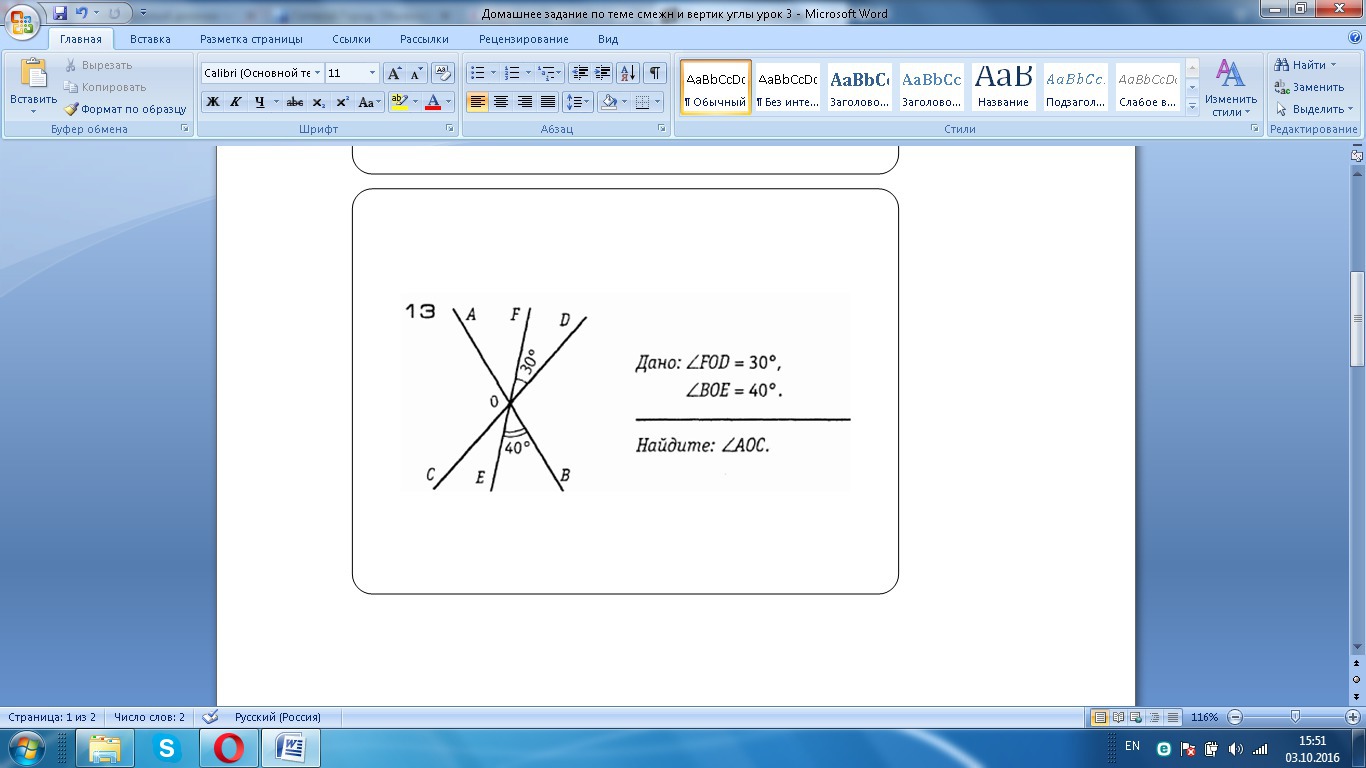Expand the bullets list dropdown
Image resolution: width=1366 pixels, height=768 pixels.
(494, 73)
